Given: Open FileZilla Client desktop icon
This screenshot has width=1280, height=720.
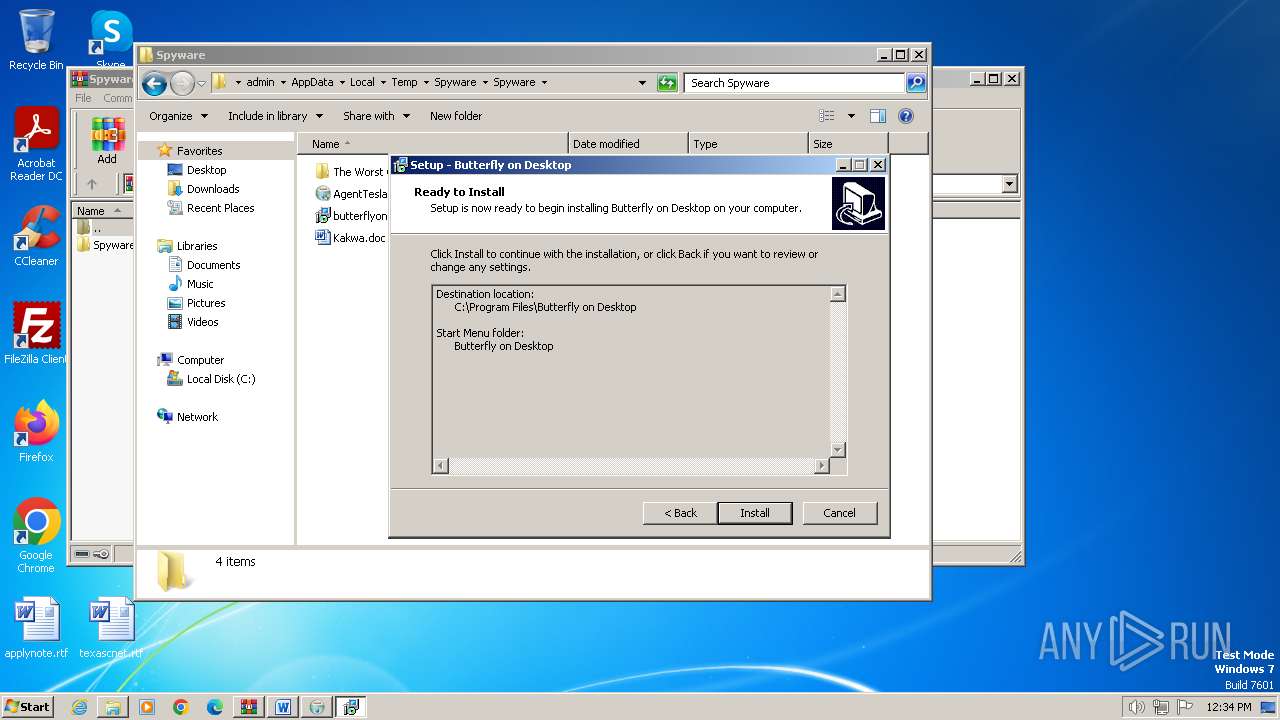Looking at the screenshot, I should 36,334.
